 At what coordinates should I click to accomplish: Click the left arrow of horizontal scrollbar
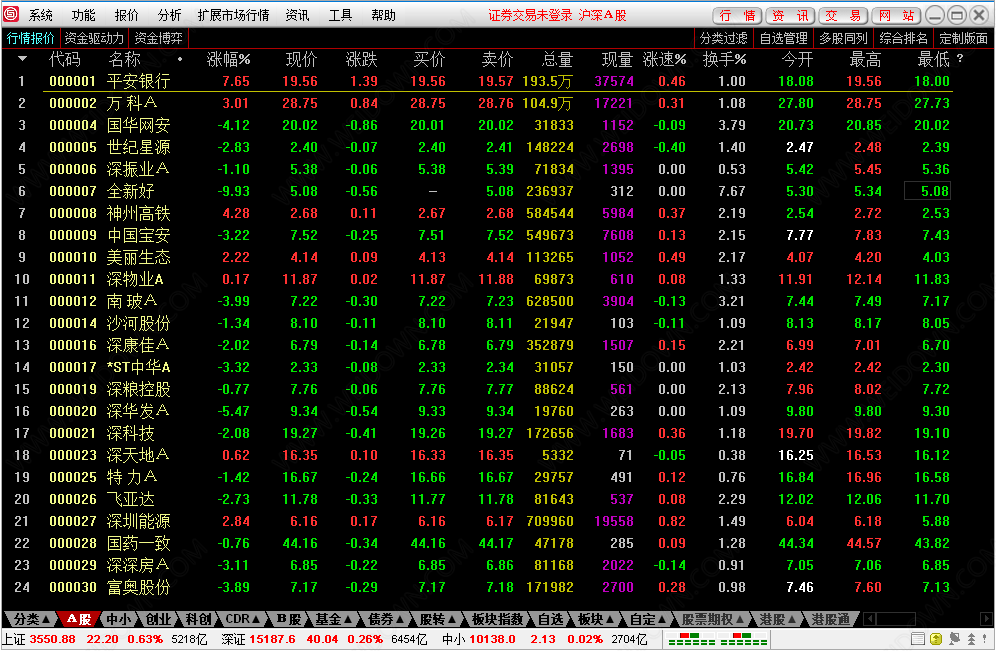click(x=870, y=619)
